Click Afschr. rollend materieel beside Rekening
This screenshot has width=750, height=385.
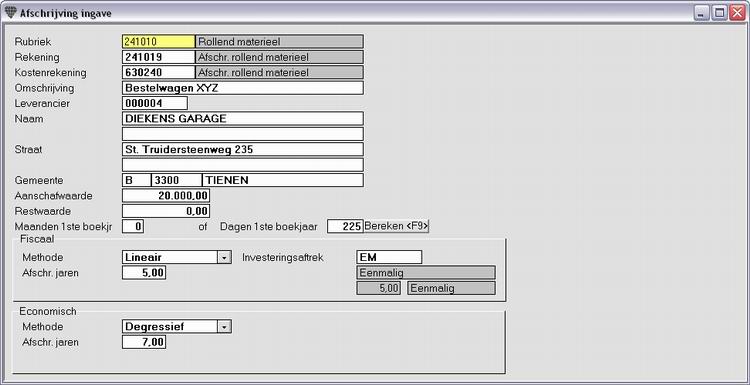pos(279,57)
